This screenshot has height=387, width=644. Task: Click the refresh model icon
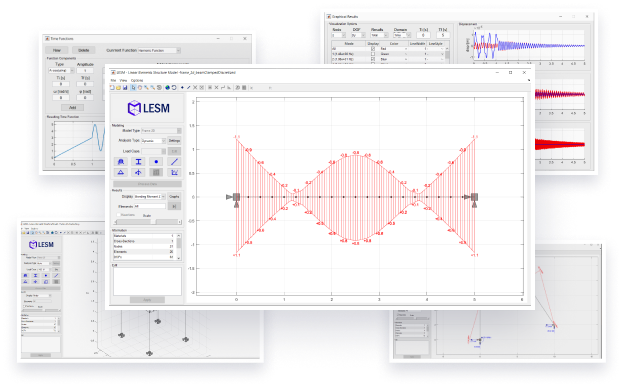click(174, 88)
